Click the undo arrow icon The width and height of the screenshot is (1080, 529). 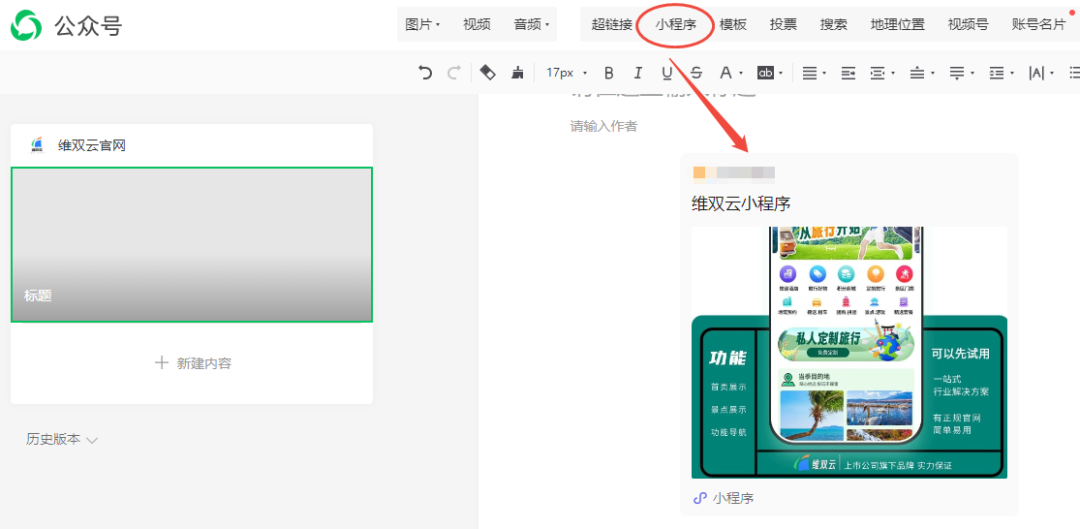pos(425,72)
